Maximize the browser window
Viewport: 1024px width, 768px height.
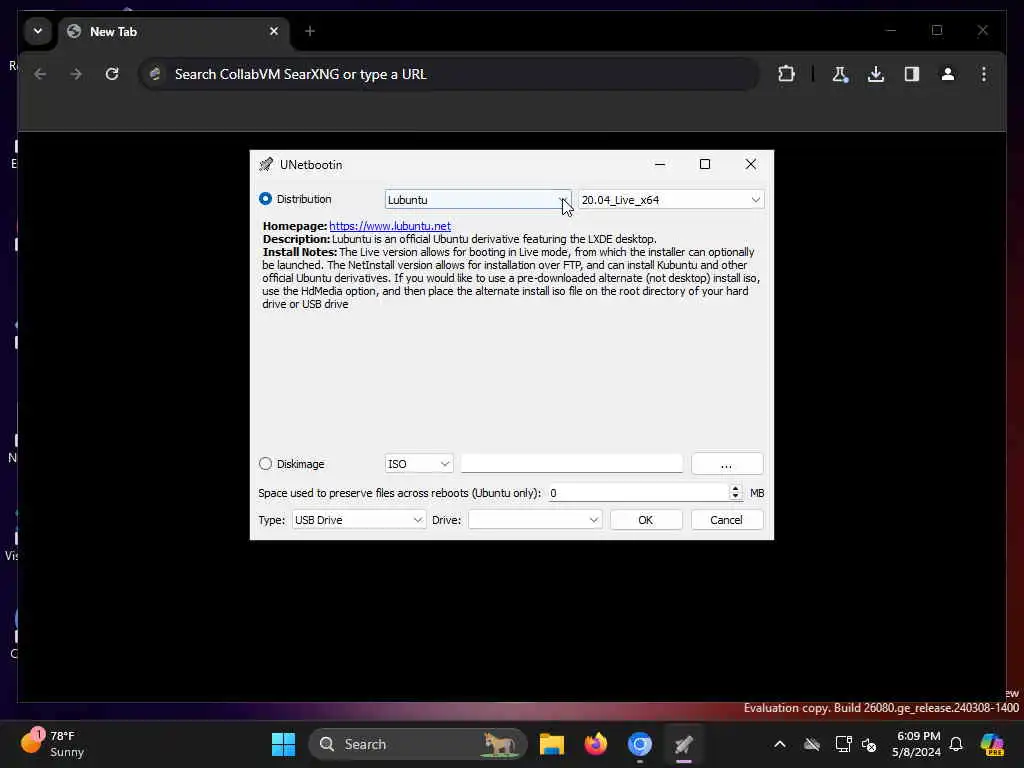tap(937, 30)
